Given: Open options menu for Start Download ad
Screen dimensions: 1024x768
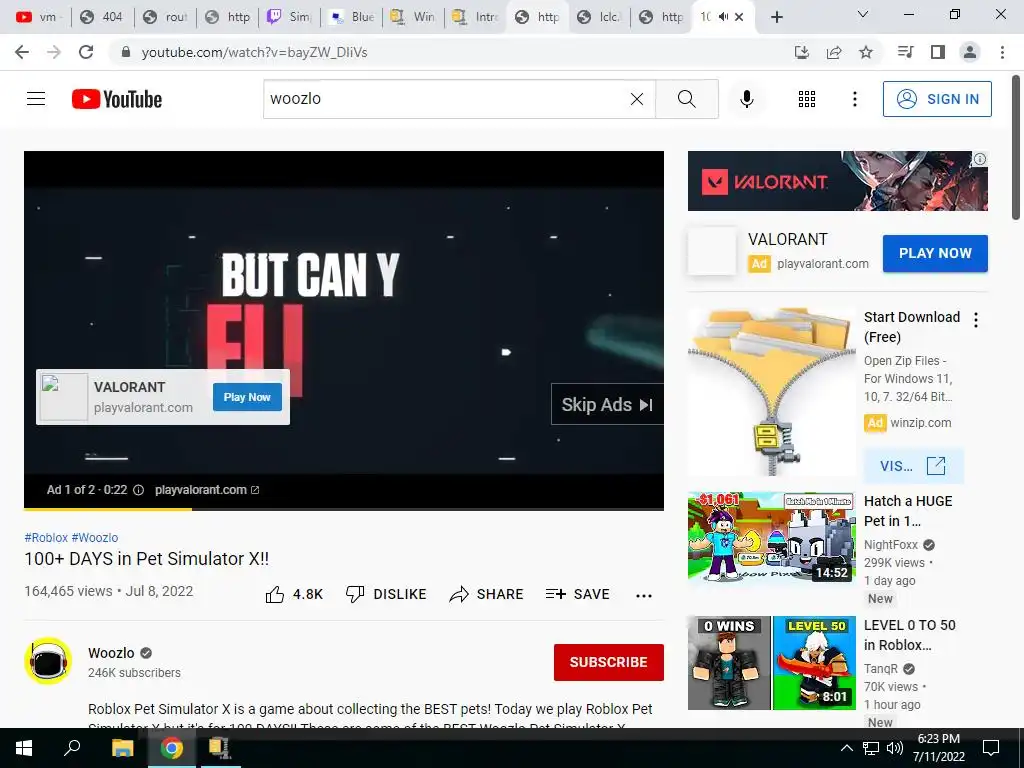Looking at the screenshot, I should point(976,319).
